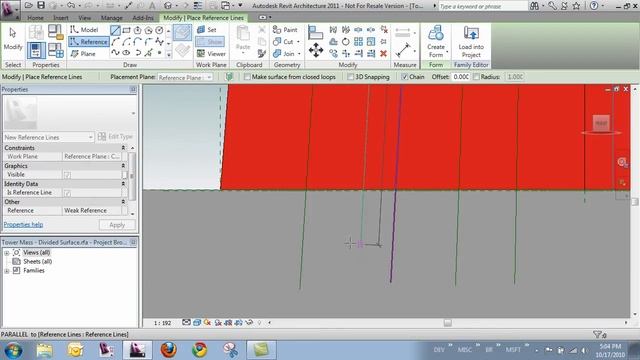Toggle Draw on Work Plane mode
The width and height of the screenshot is (640, 360).
click(182, 50)
